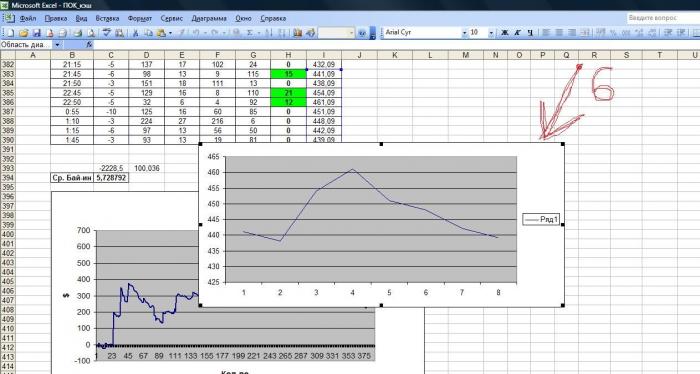This screenshot has height=374, width=700.
Task: Click the fx insert function button
Action: pos(89,45)
